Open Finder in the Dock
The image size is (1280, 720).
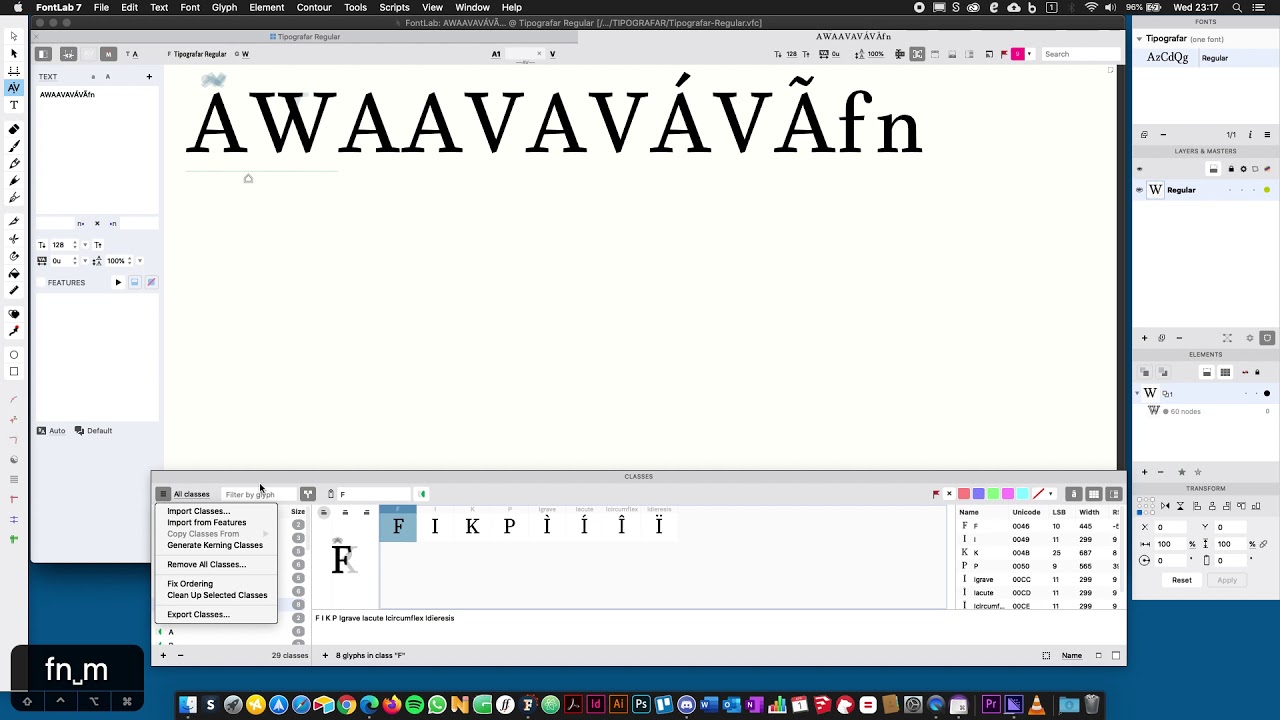click(x=187, y=705)
